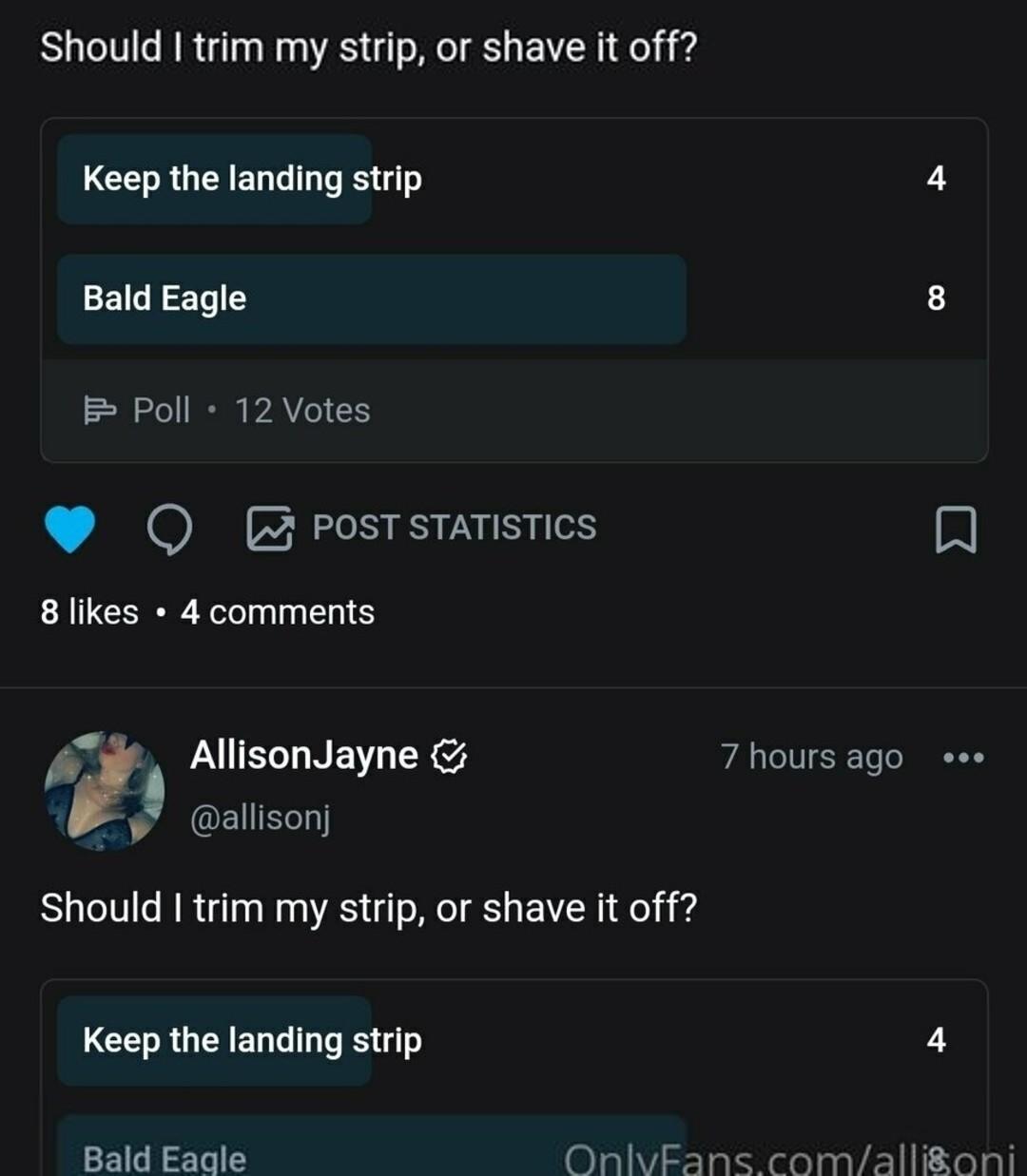Image resolution: width=1027 pixels, height=1176 pixels.
Task: Choose "Keep the landing strip" under AllisonJayne's post
Action: 252,1040
